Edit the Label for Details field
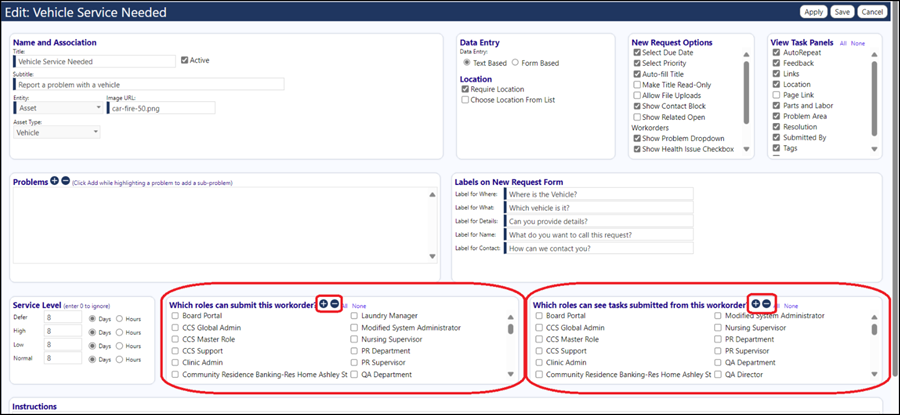Screen dimensions: 900x415 tap(599, 221)
